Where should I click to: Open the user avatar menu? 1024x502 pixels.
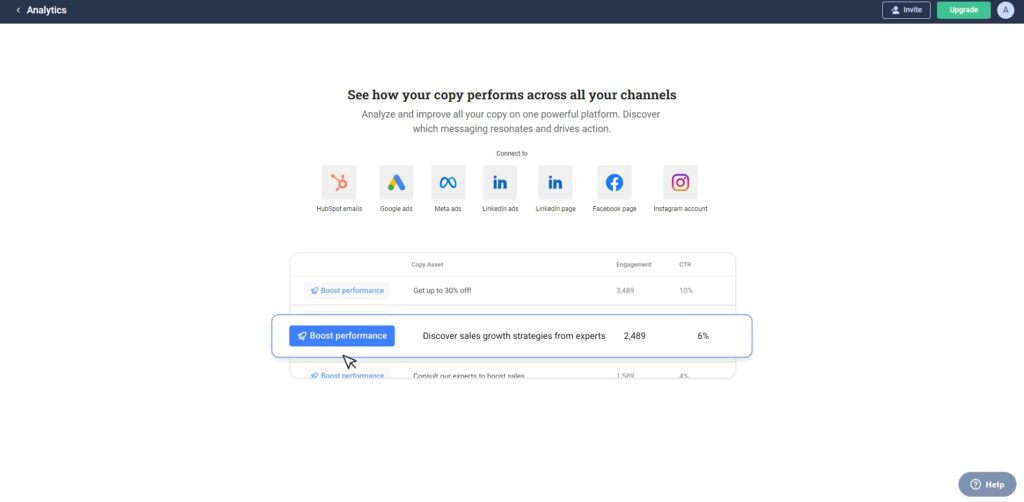[x=1006, y=10]
